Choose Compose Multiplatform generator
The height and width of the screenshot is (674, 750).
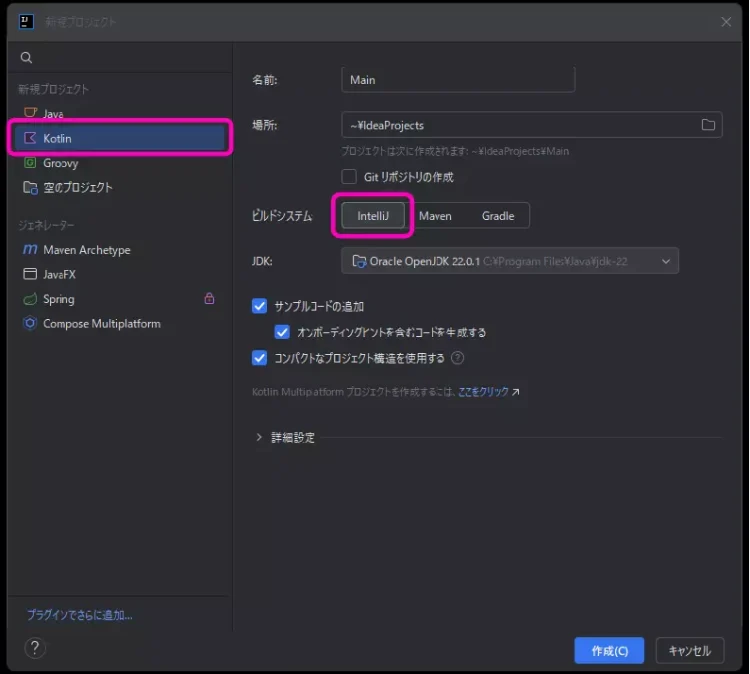click(x=120, y=323)
